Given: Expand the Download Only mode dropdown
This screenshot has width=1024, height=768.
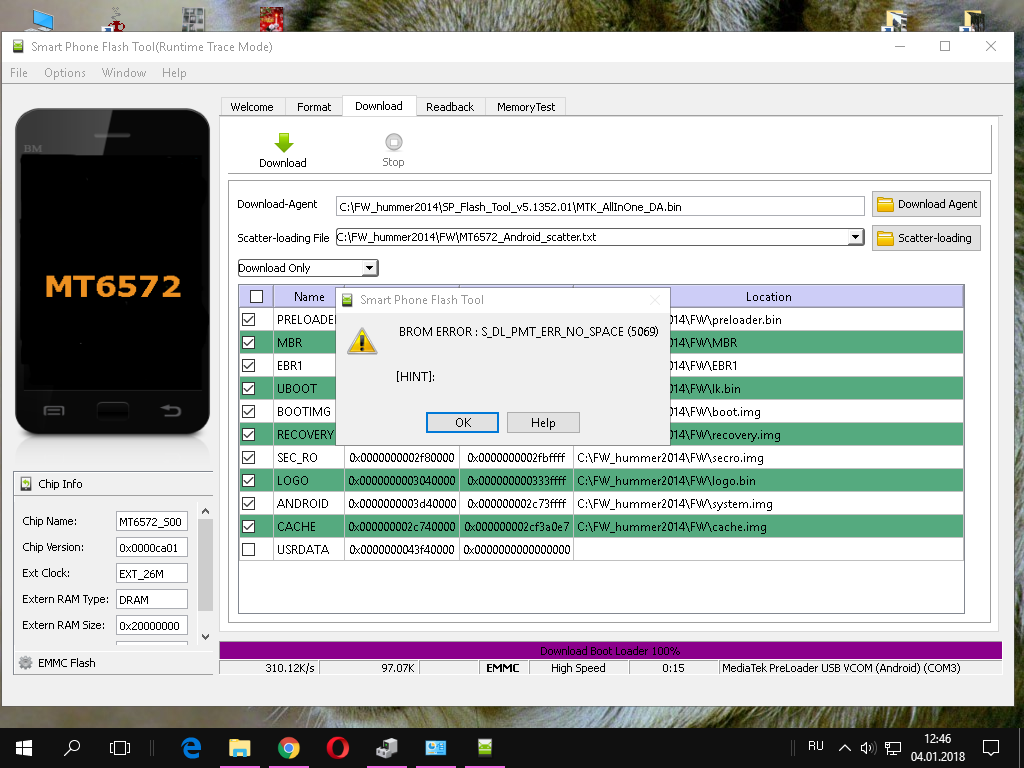Looking at the screenshot, I should pyautogui.click(x=369, y=268).
